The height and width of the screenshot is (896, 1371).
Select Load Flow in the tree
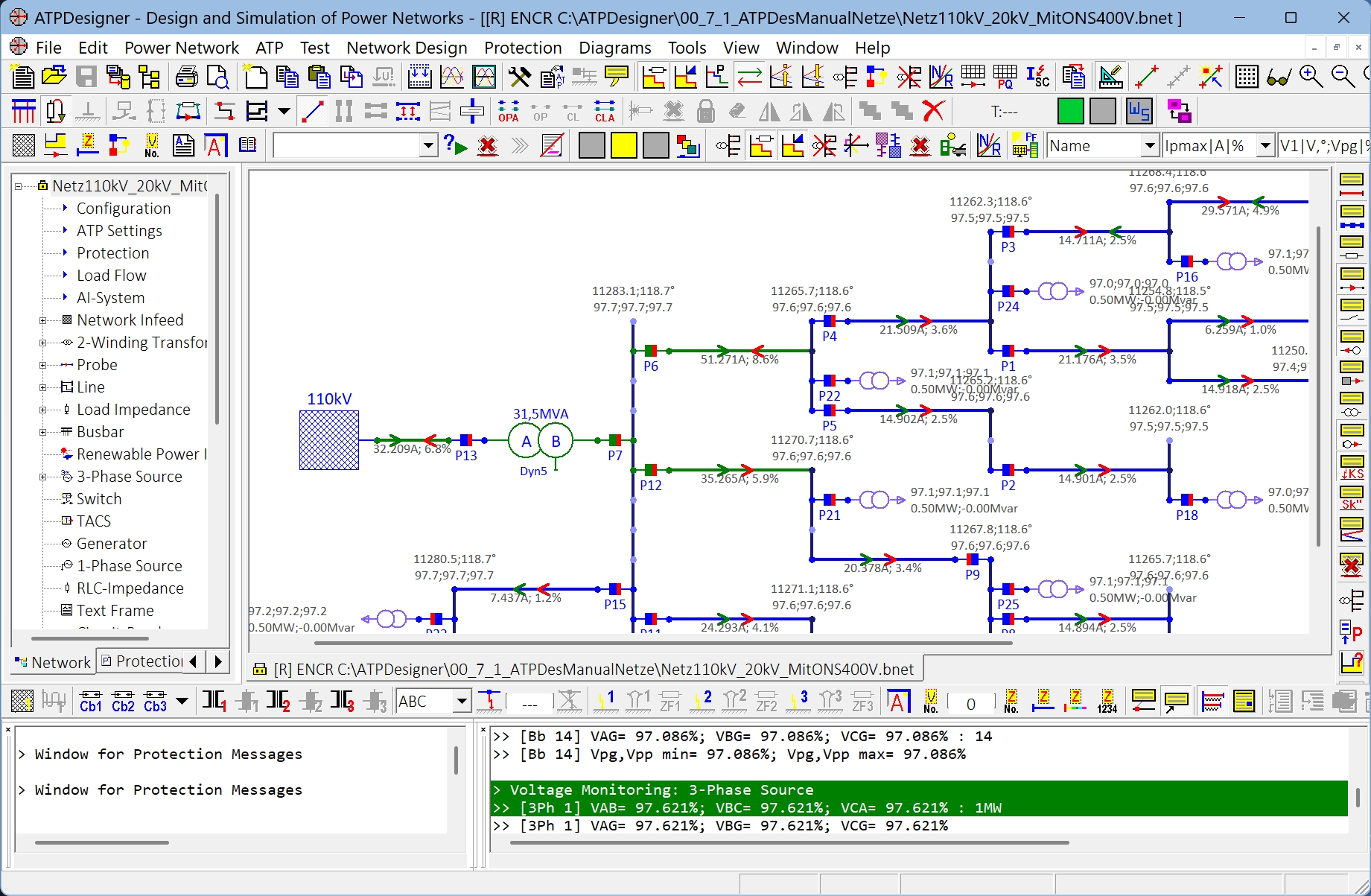112,276
